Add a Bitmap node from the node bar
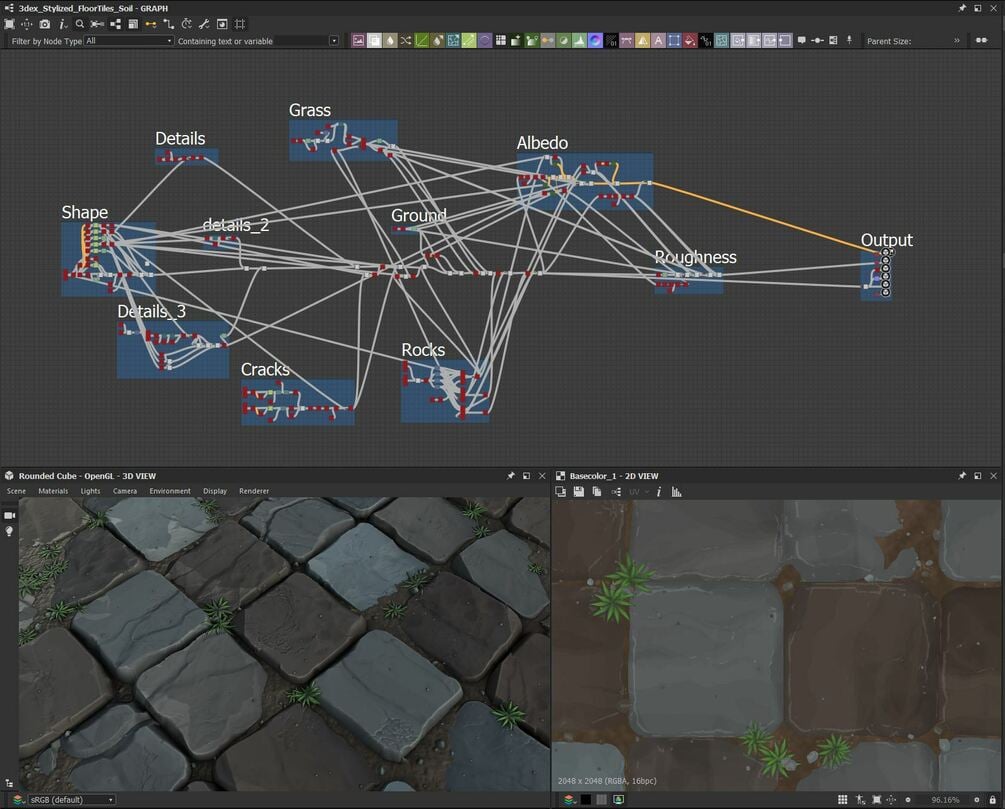This screenshot has height=809, width=1005. coord(358,41)
